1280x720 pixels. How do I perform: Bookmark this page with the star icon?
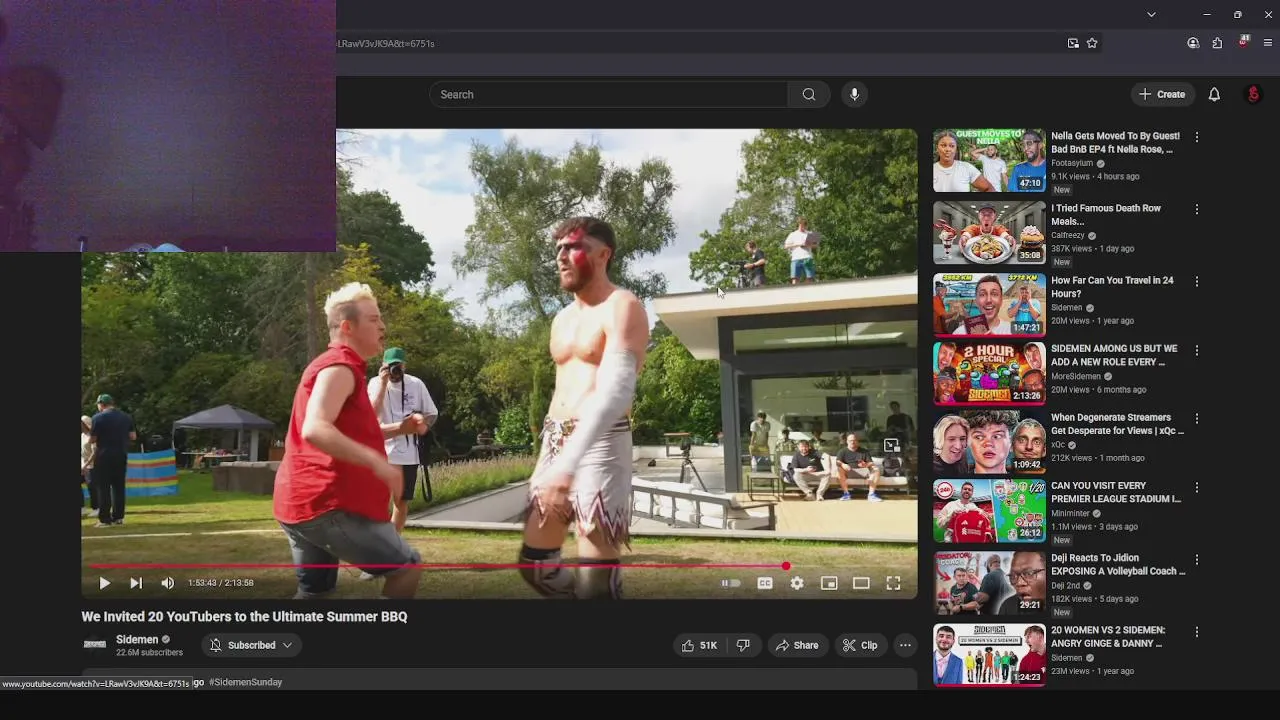(1092, 43)
